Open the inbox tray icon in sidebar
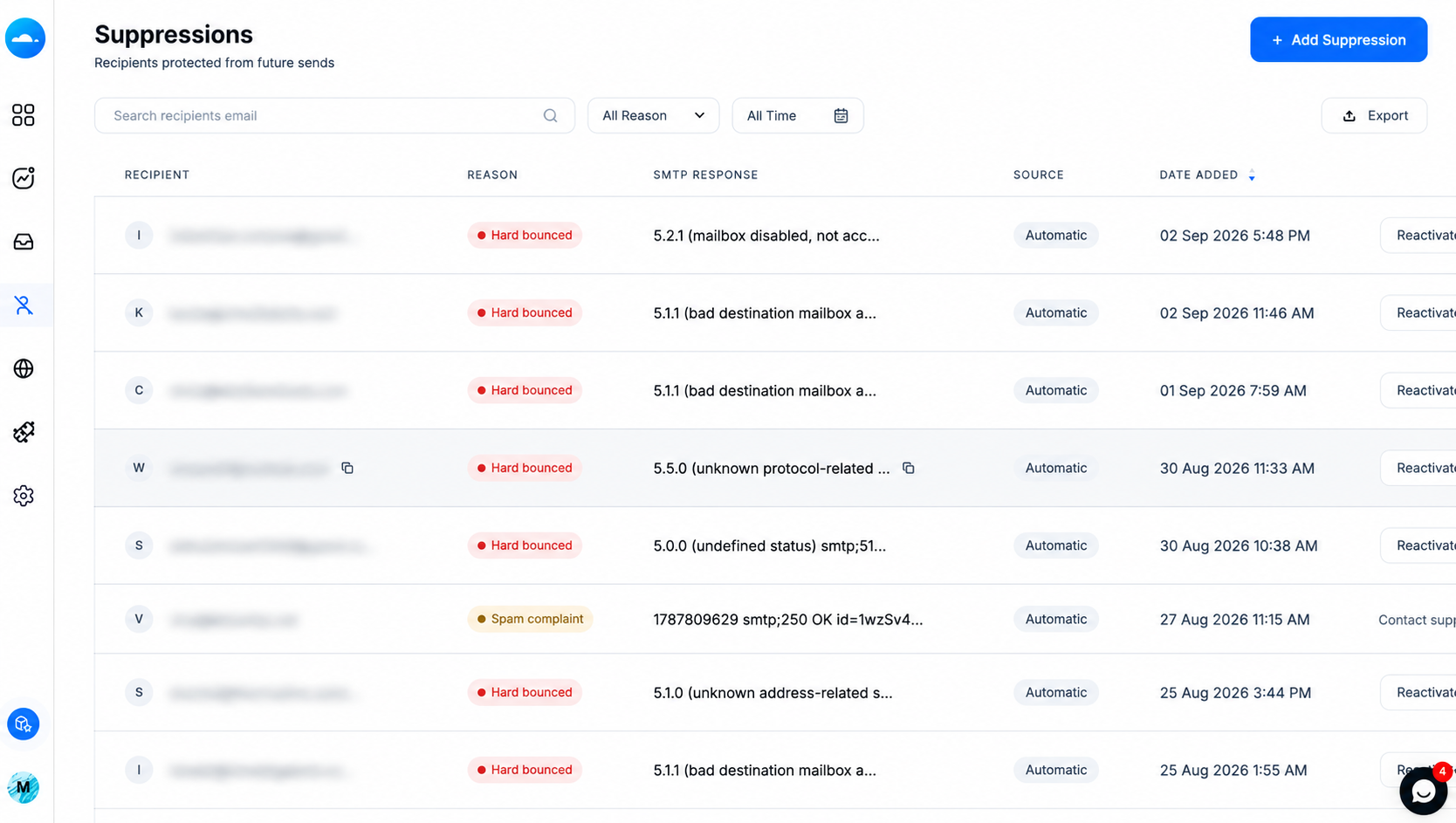 [x=24, y=242]
